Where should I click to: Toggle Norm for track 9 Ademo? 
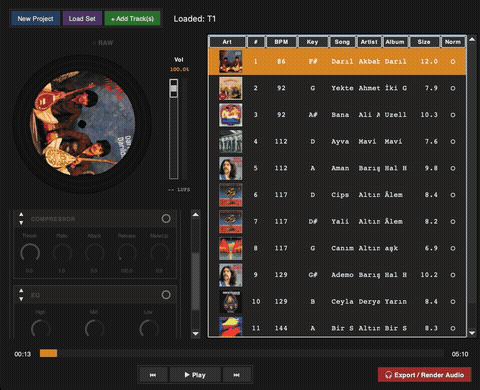pyautogui.click(x=453, y=275)
